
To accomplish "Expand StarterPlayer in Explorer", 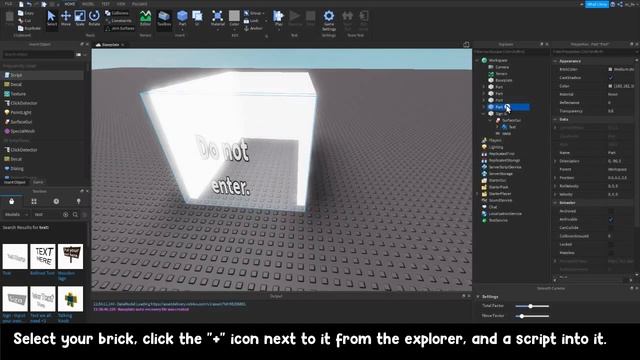I will (x=477, y=194).
